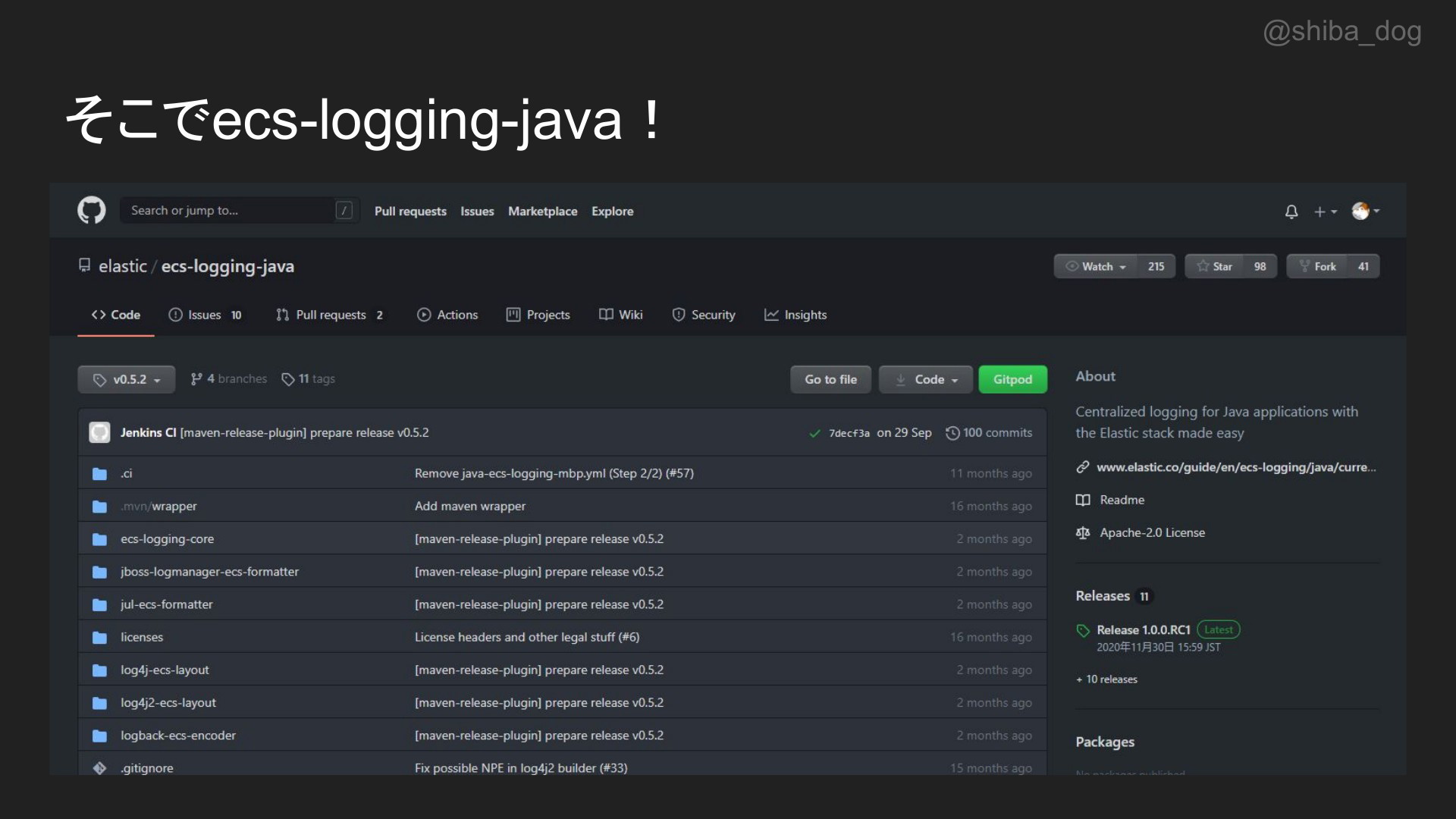The image size is (1456, 819).
Task: Open 'Fix possible NPE in log4j2 builder' commit
Action: [x=520, y=767]
